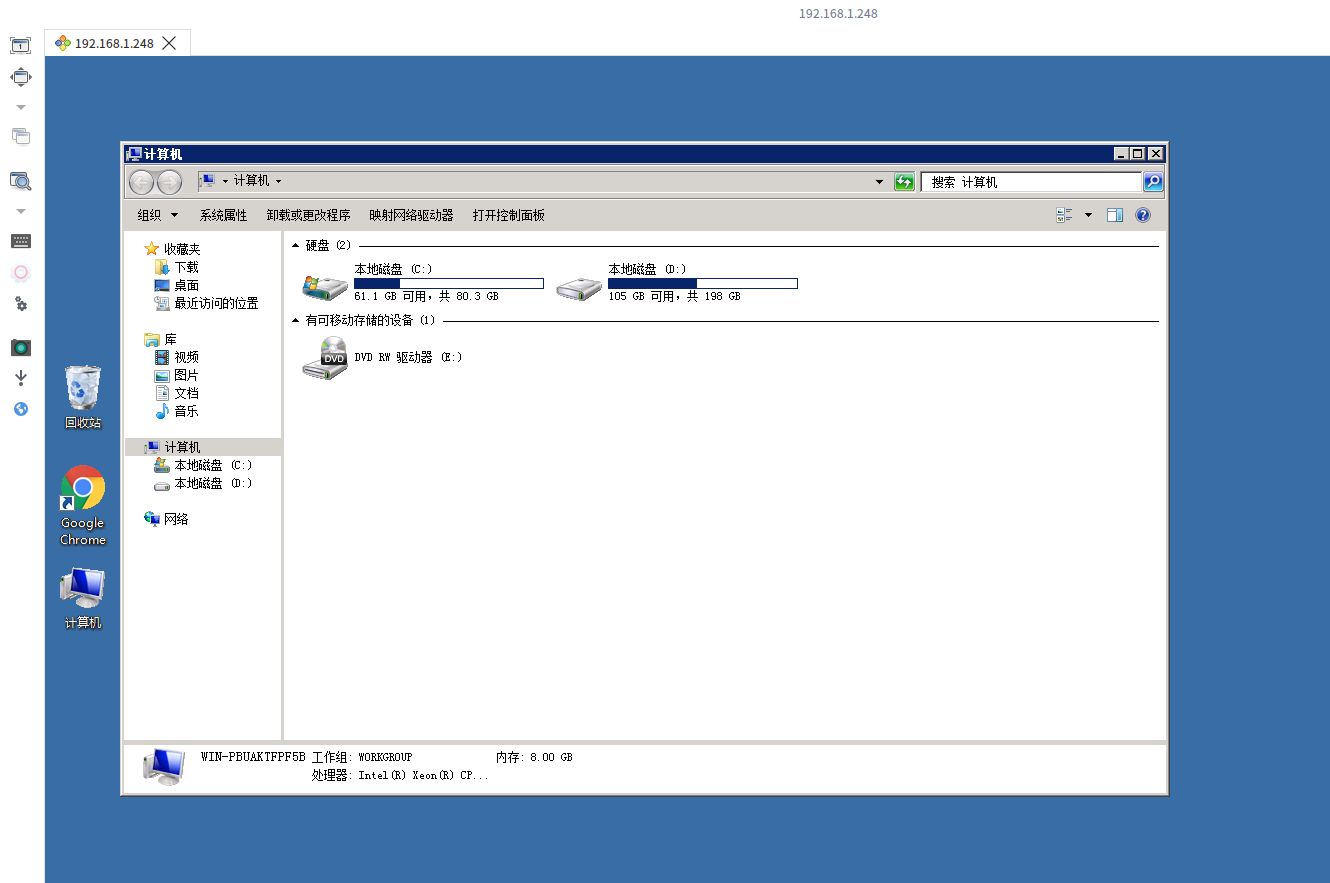Viewport: 1330px width, 883px height.
Task: Click the "内存: 8.00 GB" text
Action: [x=534, y=757]
